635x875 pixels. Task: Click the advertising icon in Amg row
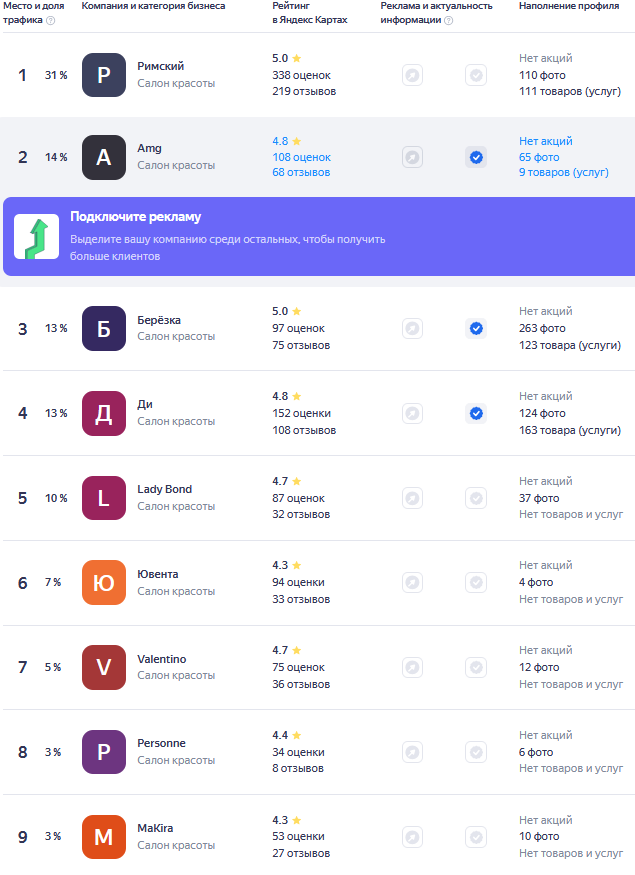tap(412, 157)
